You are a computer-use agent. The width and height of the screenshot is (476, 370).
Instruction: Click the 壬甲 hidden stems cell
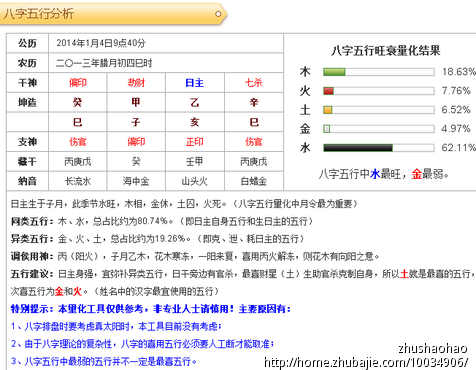pos(195,162)
